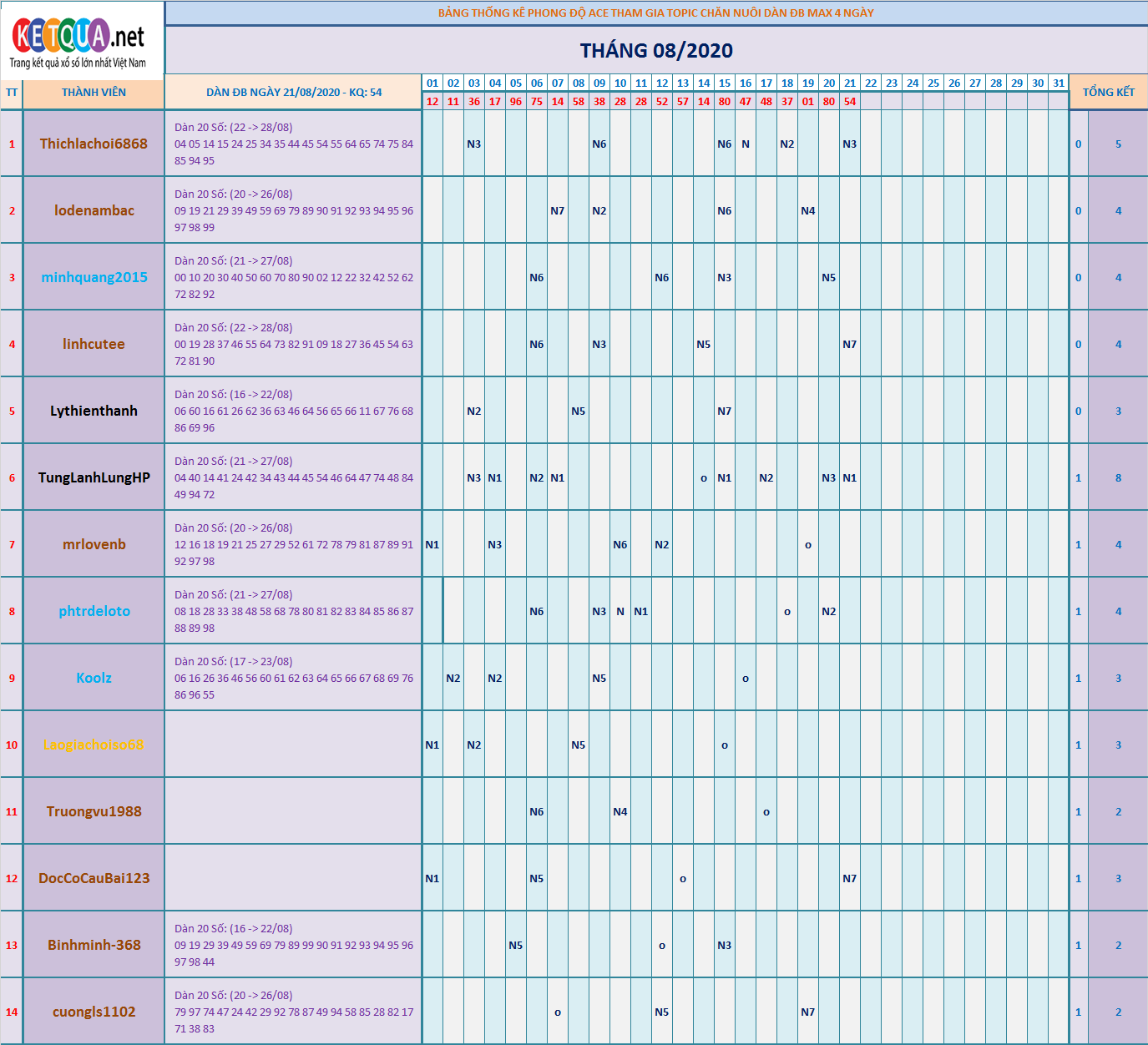The width and height of the screenshot is (1148, 1045).
Task: Select N7 in the lodenambac row
Action: [558, 210]
